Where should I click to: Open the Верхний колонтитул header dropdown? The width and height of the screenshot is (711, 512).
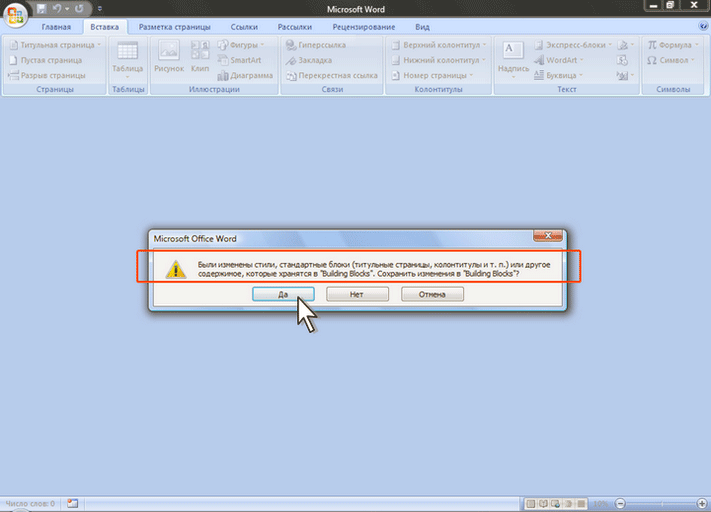(x=439, y=45)
